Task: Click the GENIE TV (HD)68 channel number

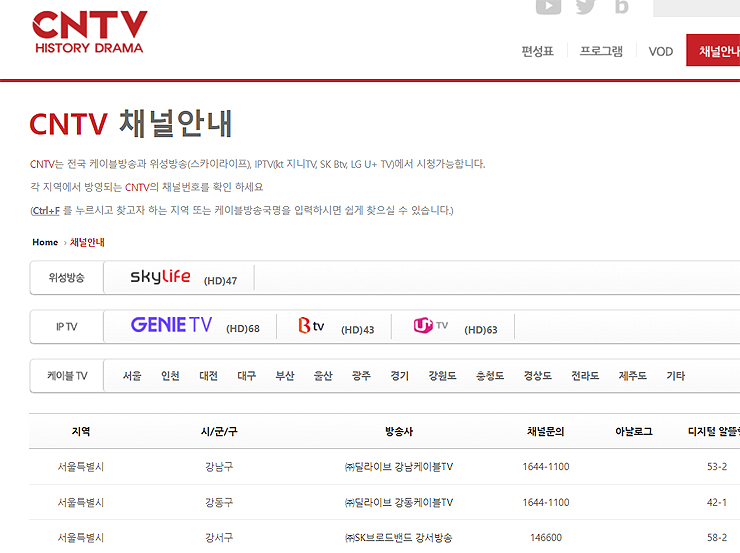Action: pyautogui.click(x=243, y=329)
